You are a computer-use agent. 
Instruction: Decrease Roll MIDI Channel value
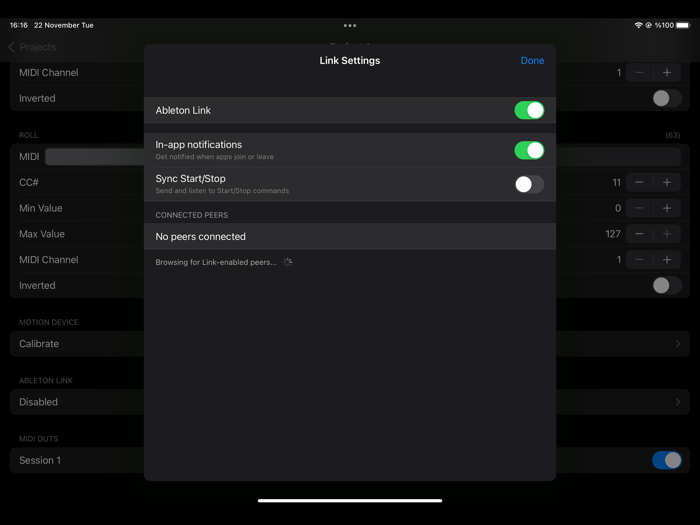tap(639, 260)
